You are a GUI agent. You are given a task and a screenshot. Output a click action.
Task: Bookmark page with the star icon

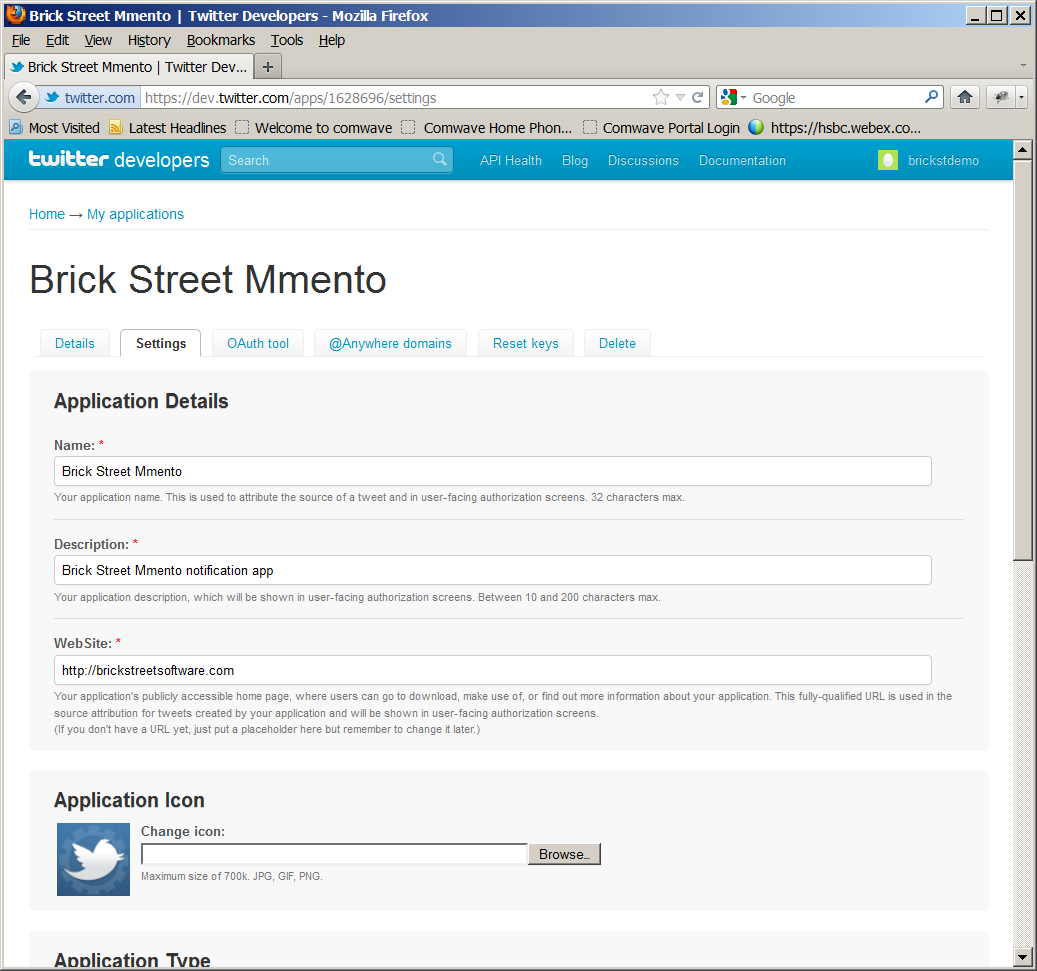point(660,98)
